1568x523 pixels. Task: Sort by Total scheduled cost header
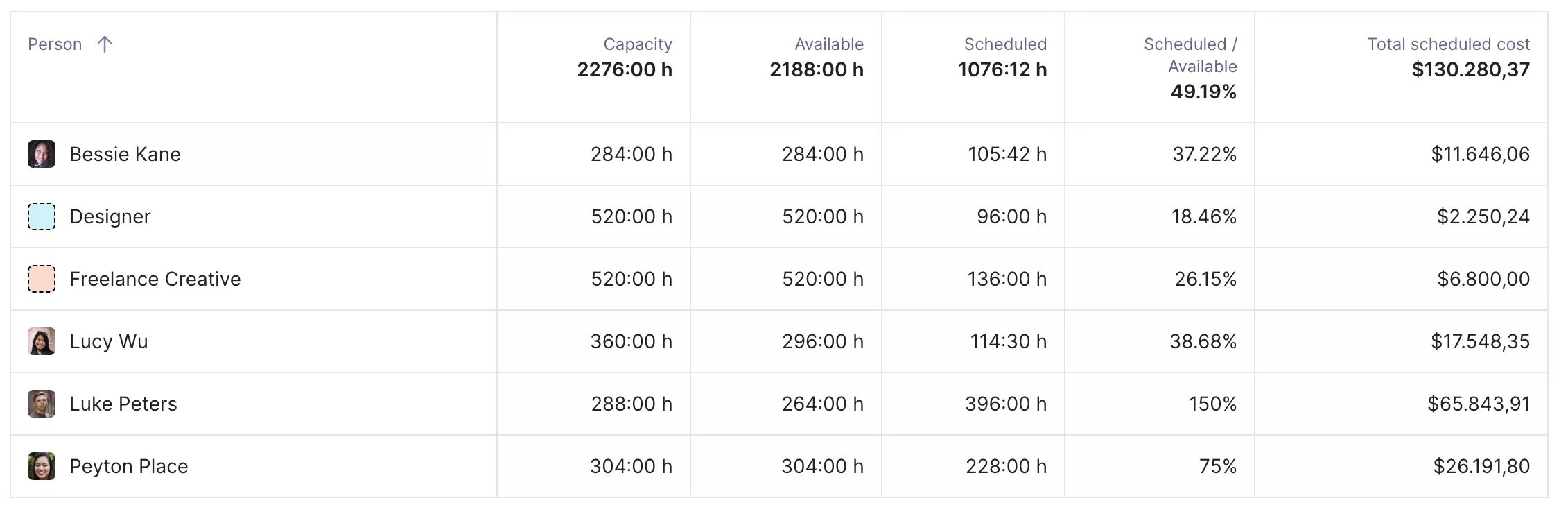(x=1448, y=44)
